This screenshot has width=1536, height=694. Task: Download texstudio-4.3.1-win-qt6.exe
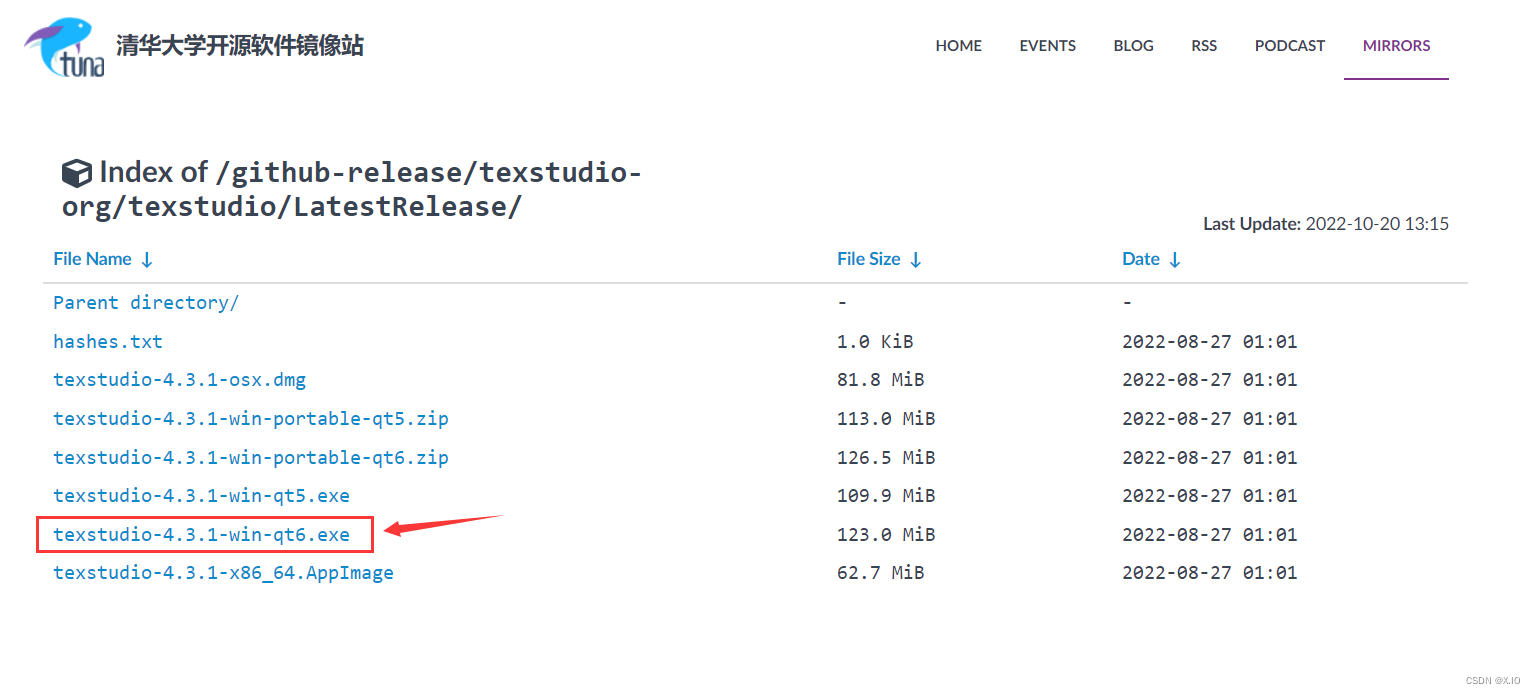202,535
